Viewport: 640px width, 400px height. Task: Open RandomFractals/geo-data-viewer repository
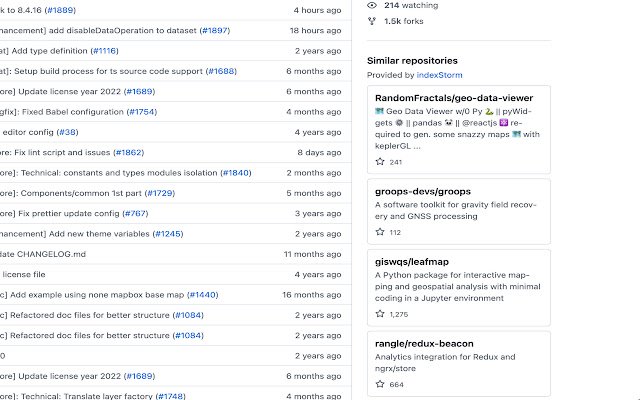tap(454, 98)
